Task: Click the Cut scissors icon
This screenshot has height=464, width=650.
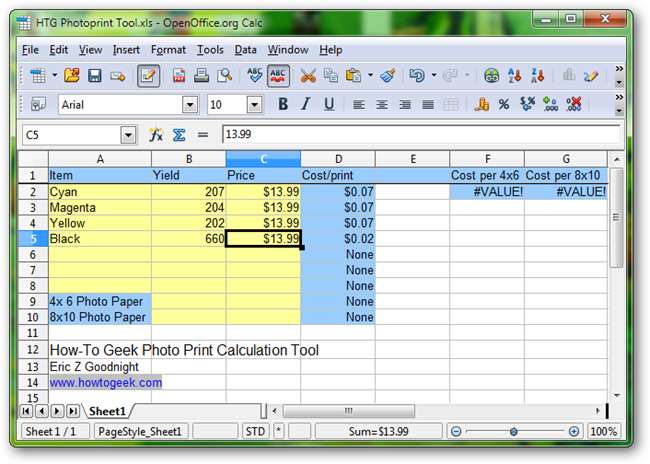Action: tap(308, 75)
